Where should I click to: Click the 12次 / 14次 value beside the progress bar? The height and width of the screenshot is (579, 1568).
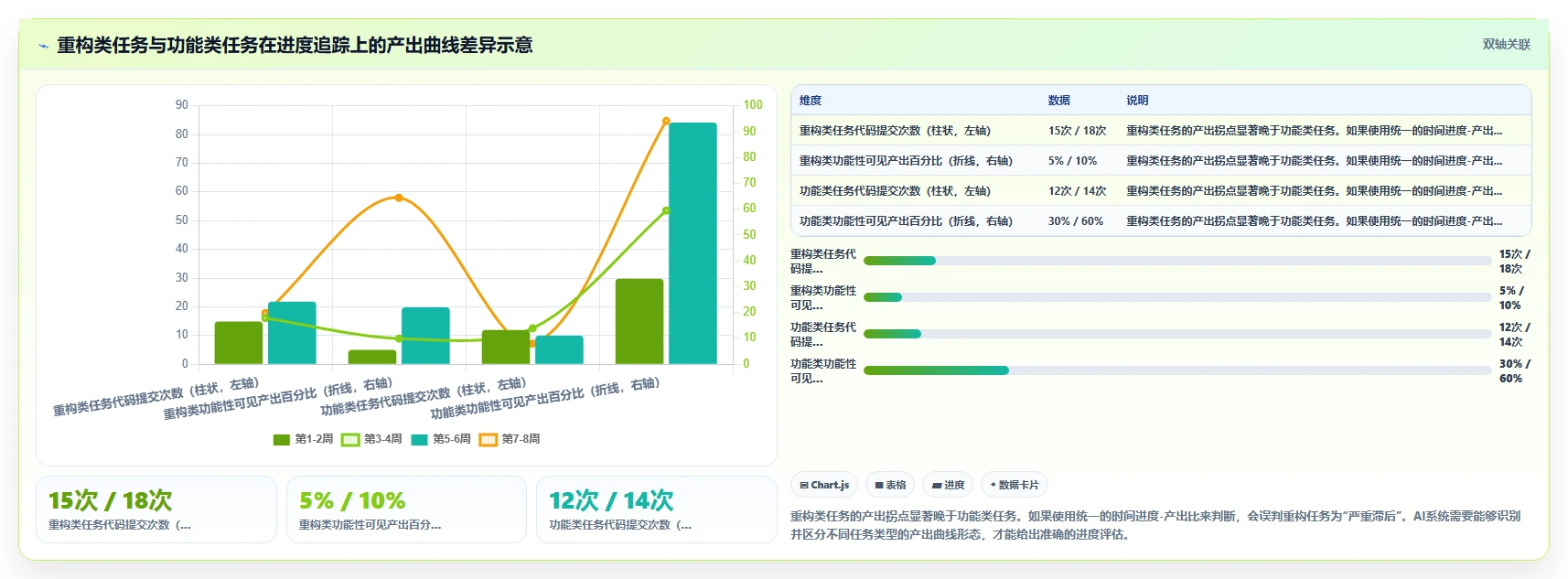click(x=1514, y=334)
